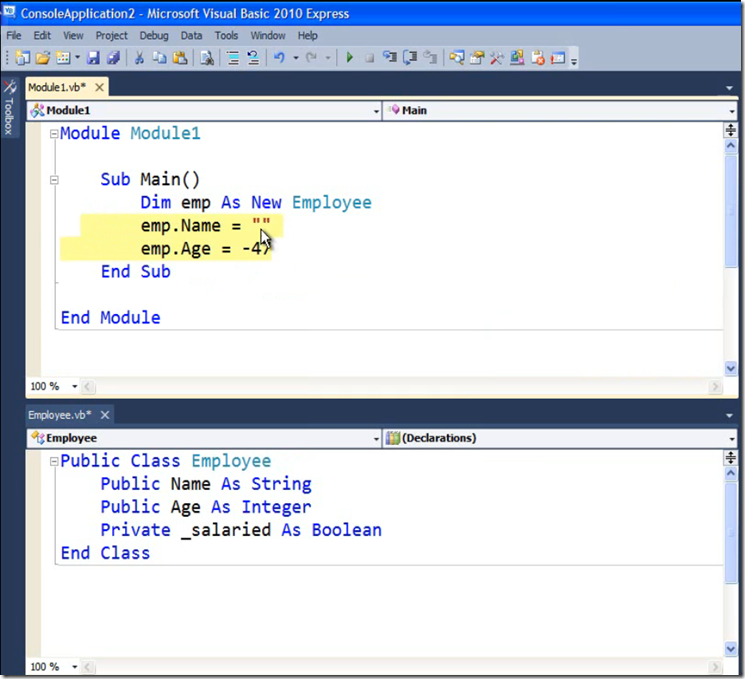Open zoom dropdown in Employee editor
The width and height of the screenshot is (745, 679).
coord(74,667)
